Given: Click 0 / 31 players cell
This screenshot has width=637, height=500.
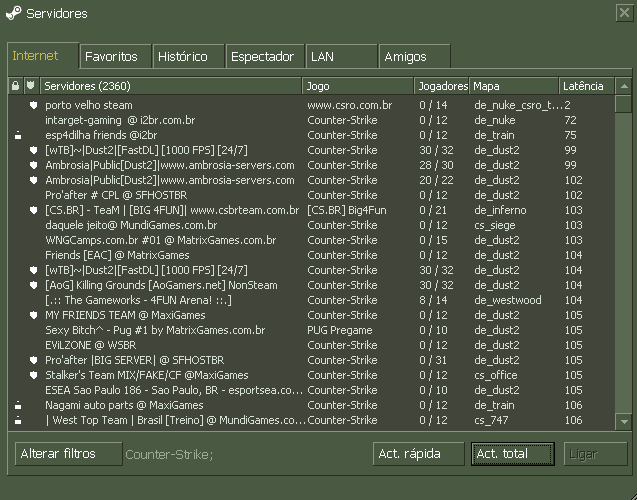Looking at the screenshot, I should coord(433,360).
